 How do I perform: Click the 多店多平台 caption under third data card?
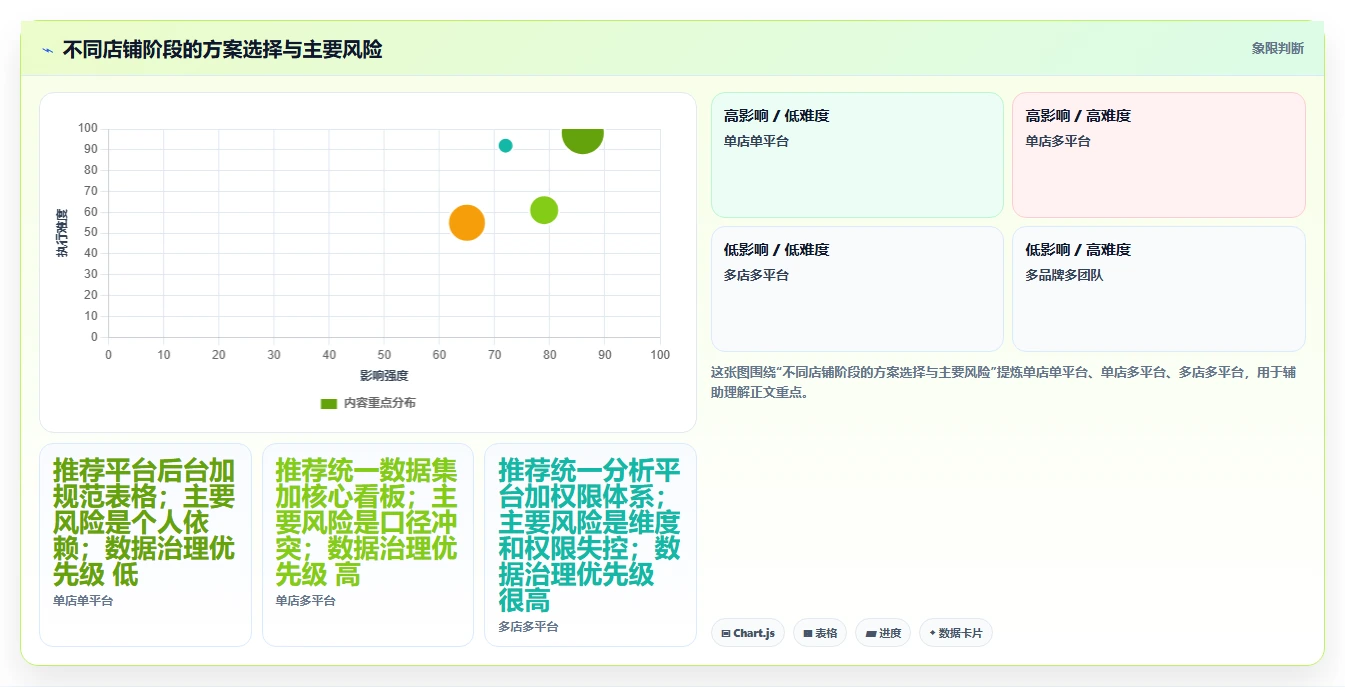pyautogui.click(x=528, y=627)
